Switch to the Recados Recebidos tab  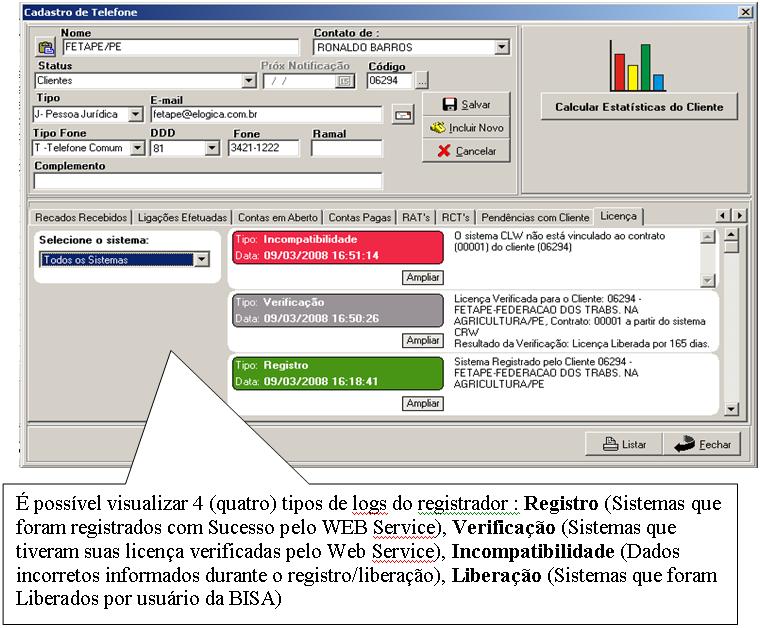pos(81,217)
